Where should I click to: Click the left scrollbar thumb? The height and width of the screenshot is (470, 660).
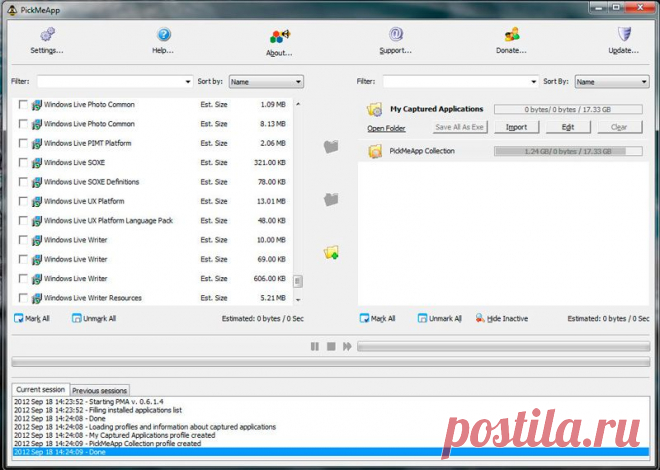[298, 281]
